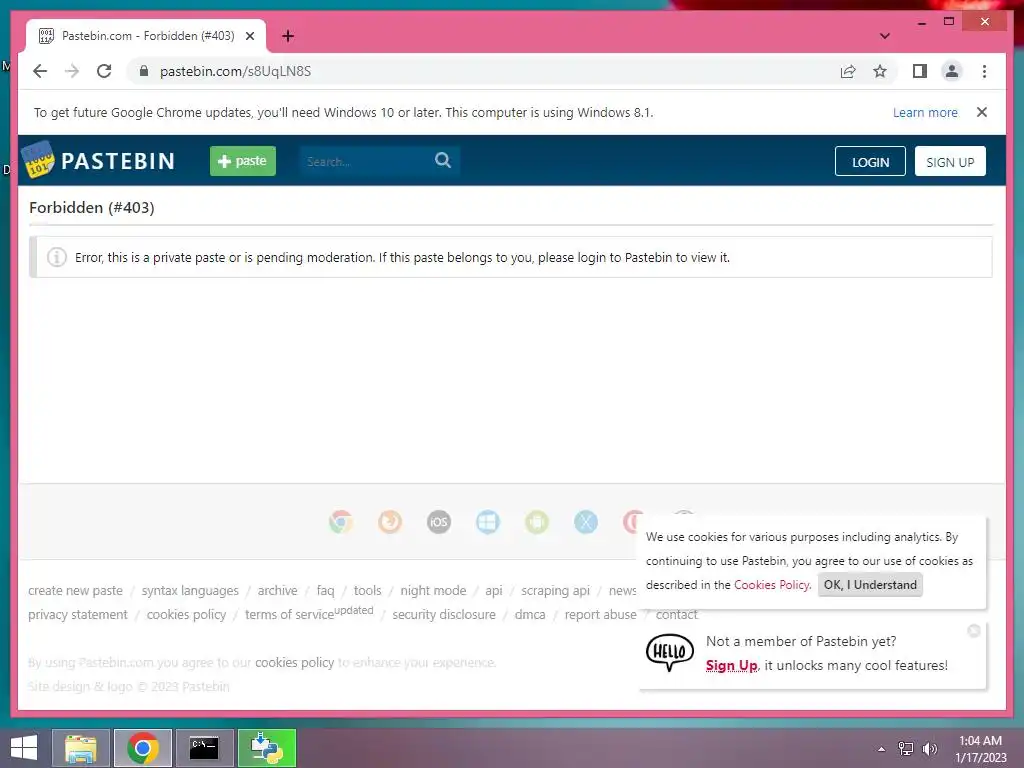The image size is (1024, 768).
Task: Expand the tab search chevron
Action: (884, 36)
